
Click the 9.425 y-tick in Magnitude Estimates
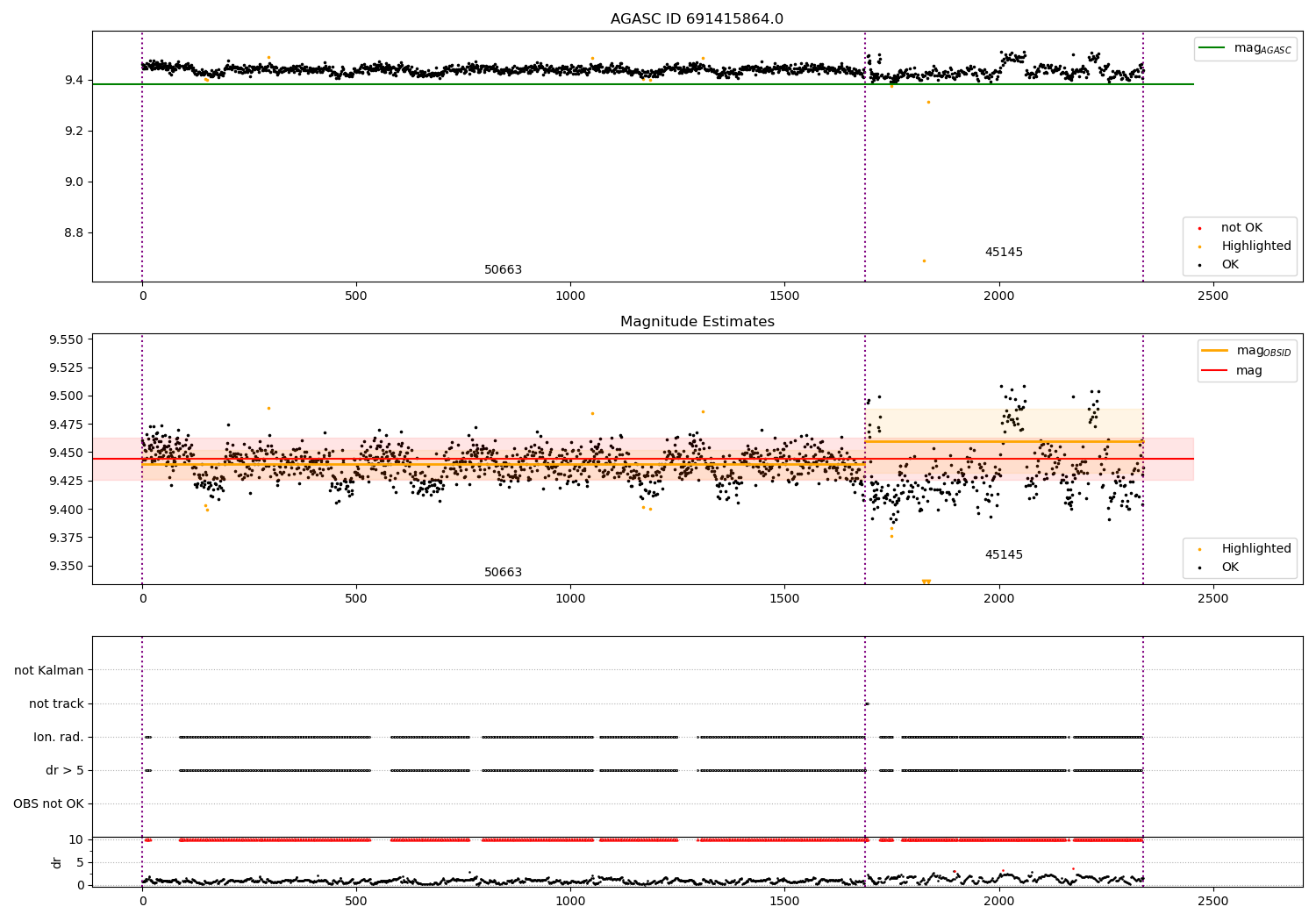[x=66, y=482]
